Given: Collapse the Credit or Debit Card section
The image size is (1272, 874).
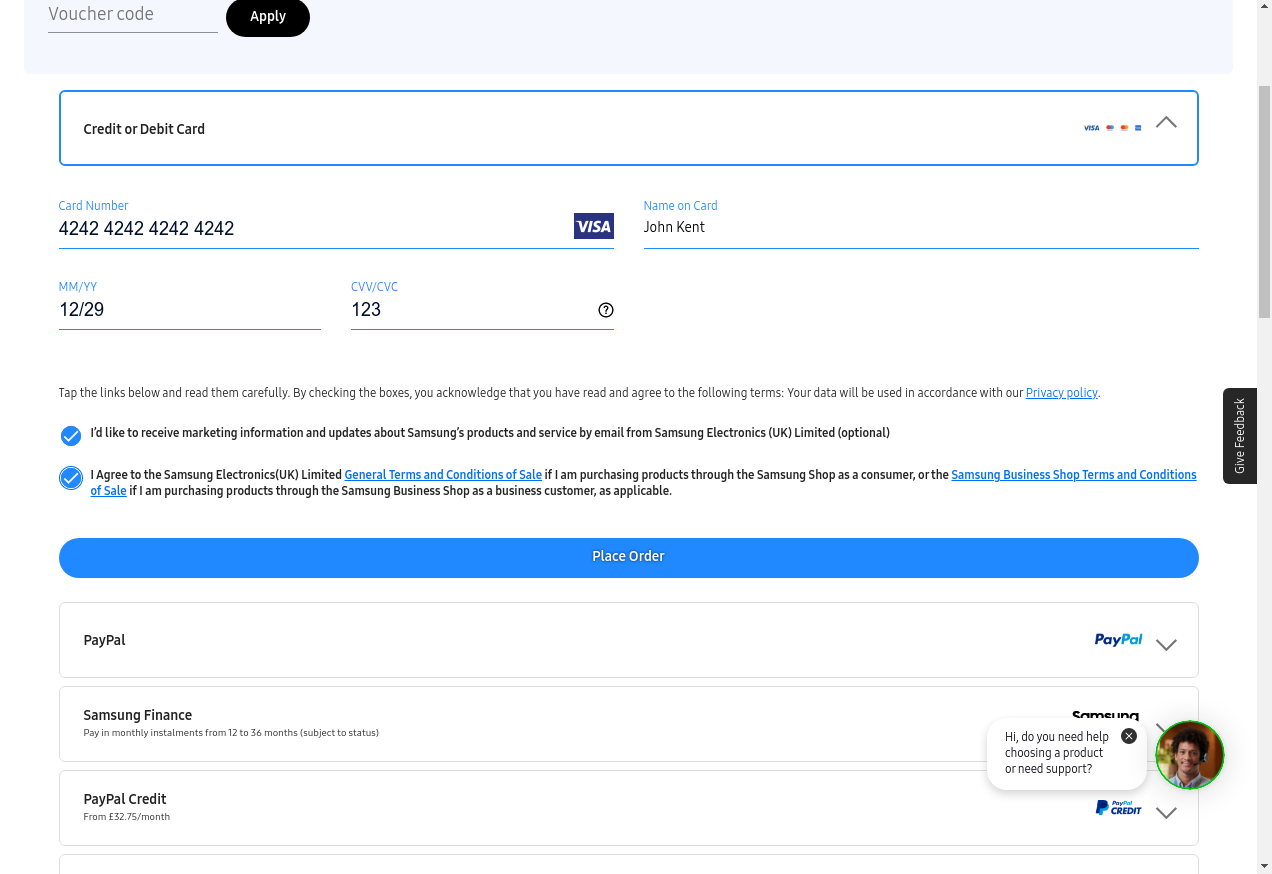Looking at the screenshot, I should (1166, 123).
